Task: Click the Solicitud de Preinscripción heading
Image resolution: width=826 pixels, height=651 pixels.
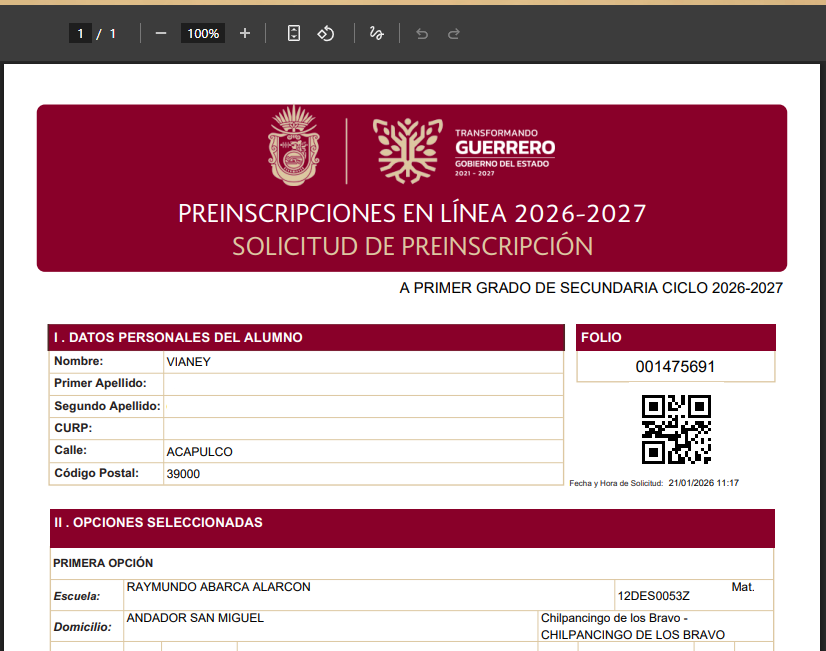Action: pyautogui.click(x=412, y=246)
